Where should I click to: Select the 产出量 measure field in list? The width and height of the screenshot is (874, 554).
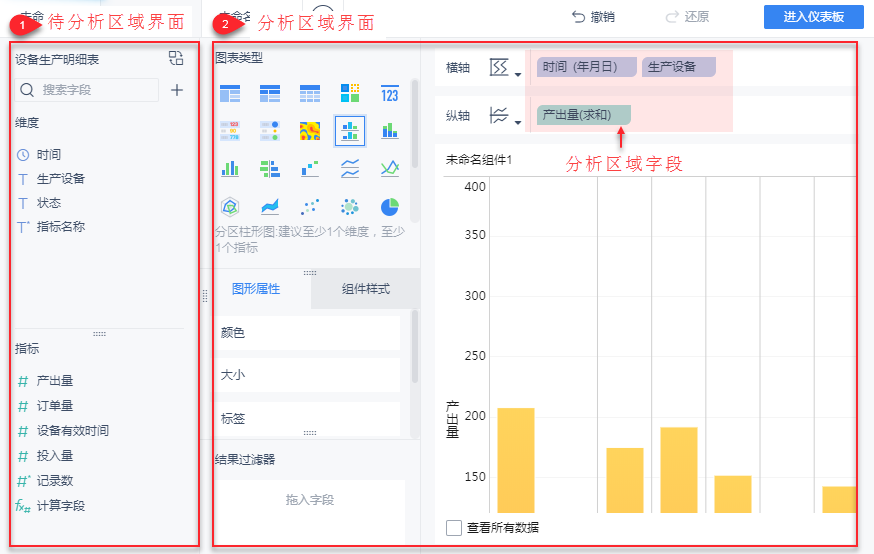tap(55, 381)
